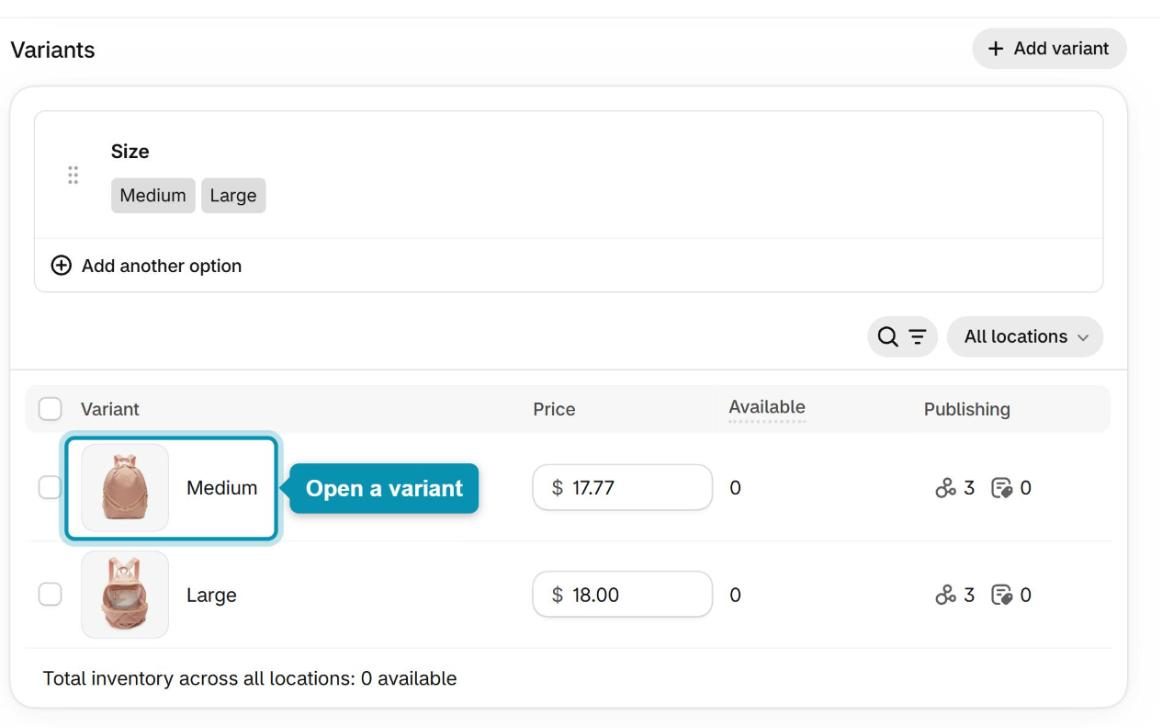Check the Medium variant checkbox
The image size is (1160, 728).
point(50,488)
